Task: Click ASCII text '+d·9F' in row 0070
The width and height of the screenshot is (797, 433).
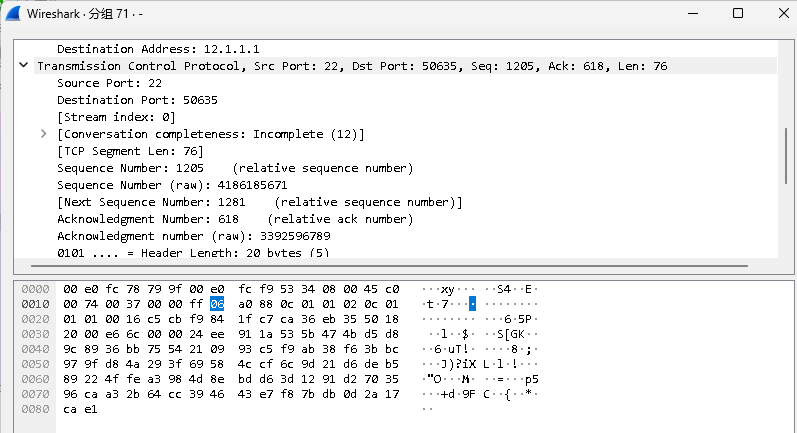Action: [458, 394]
